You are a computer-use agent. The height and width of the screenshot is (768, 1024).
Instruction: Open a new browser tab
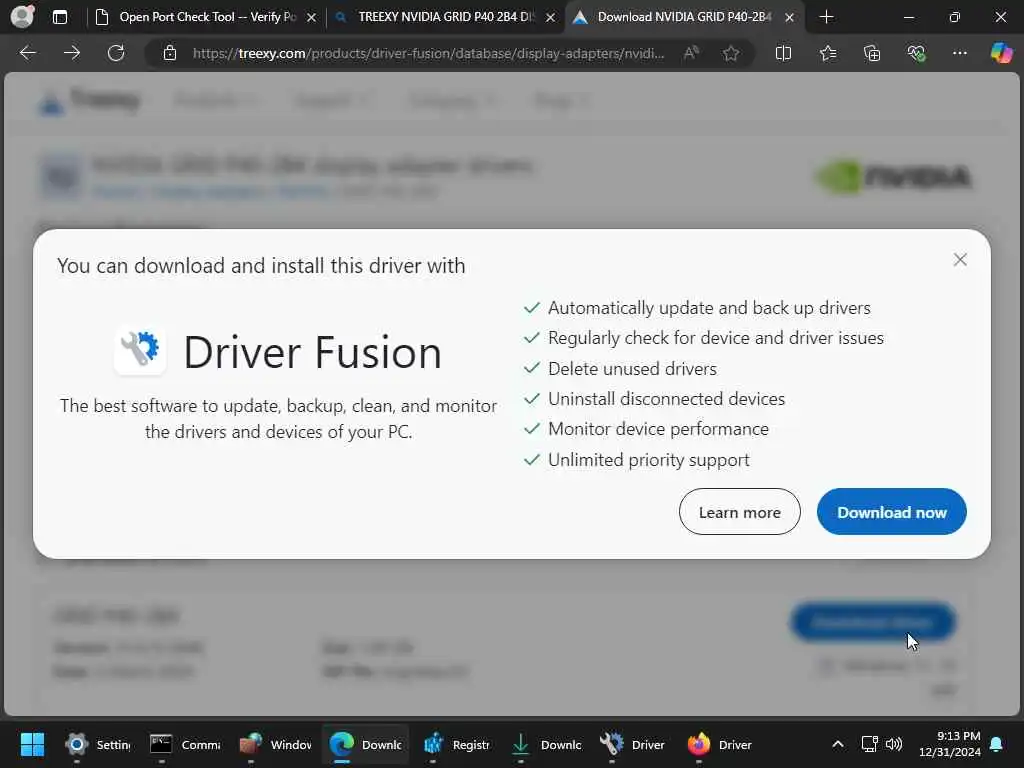pos(826,17)
